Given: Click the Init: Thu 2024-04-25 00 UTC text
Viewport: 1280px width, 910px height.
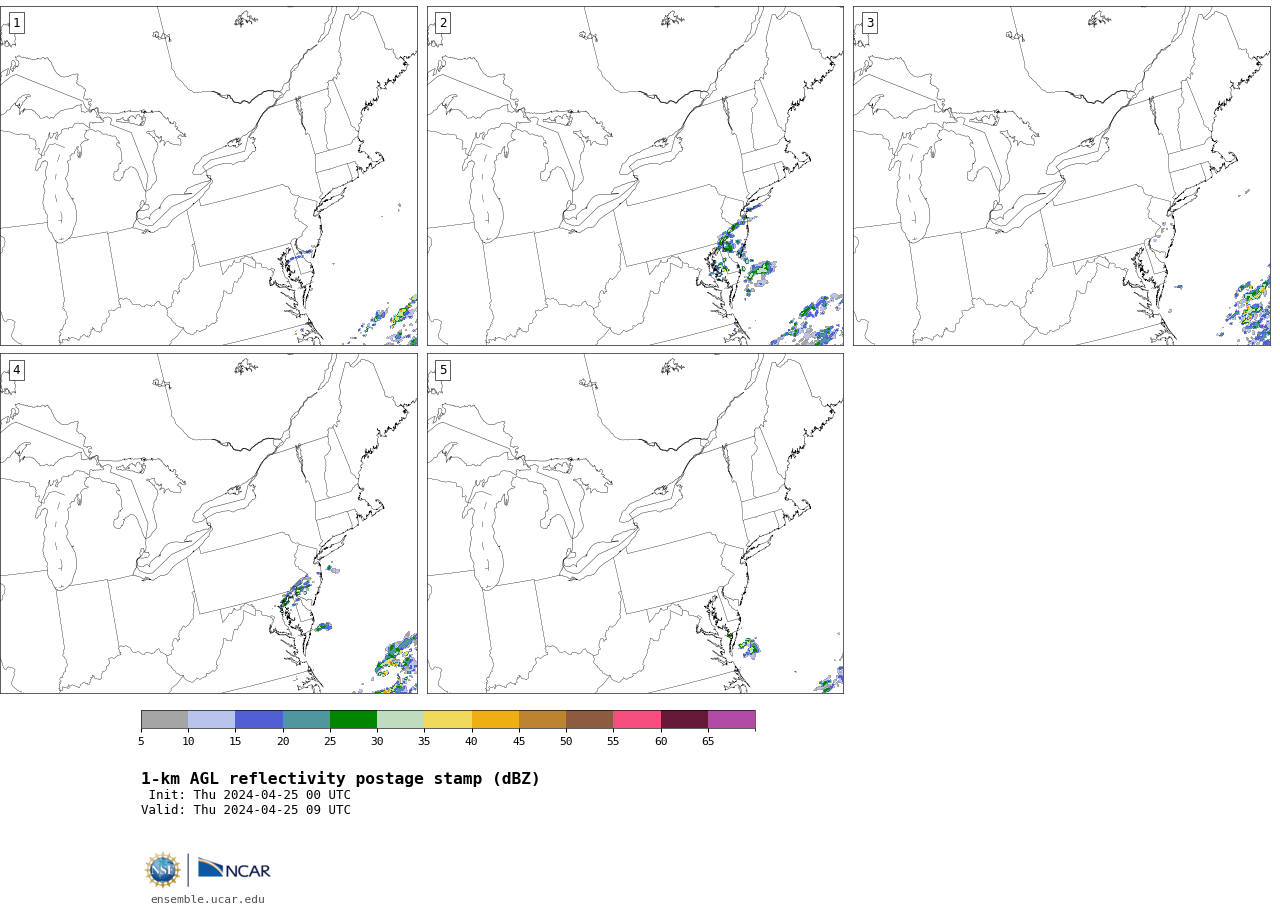Looking at the screenshot, I should [250, 795].
